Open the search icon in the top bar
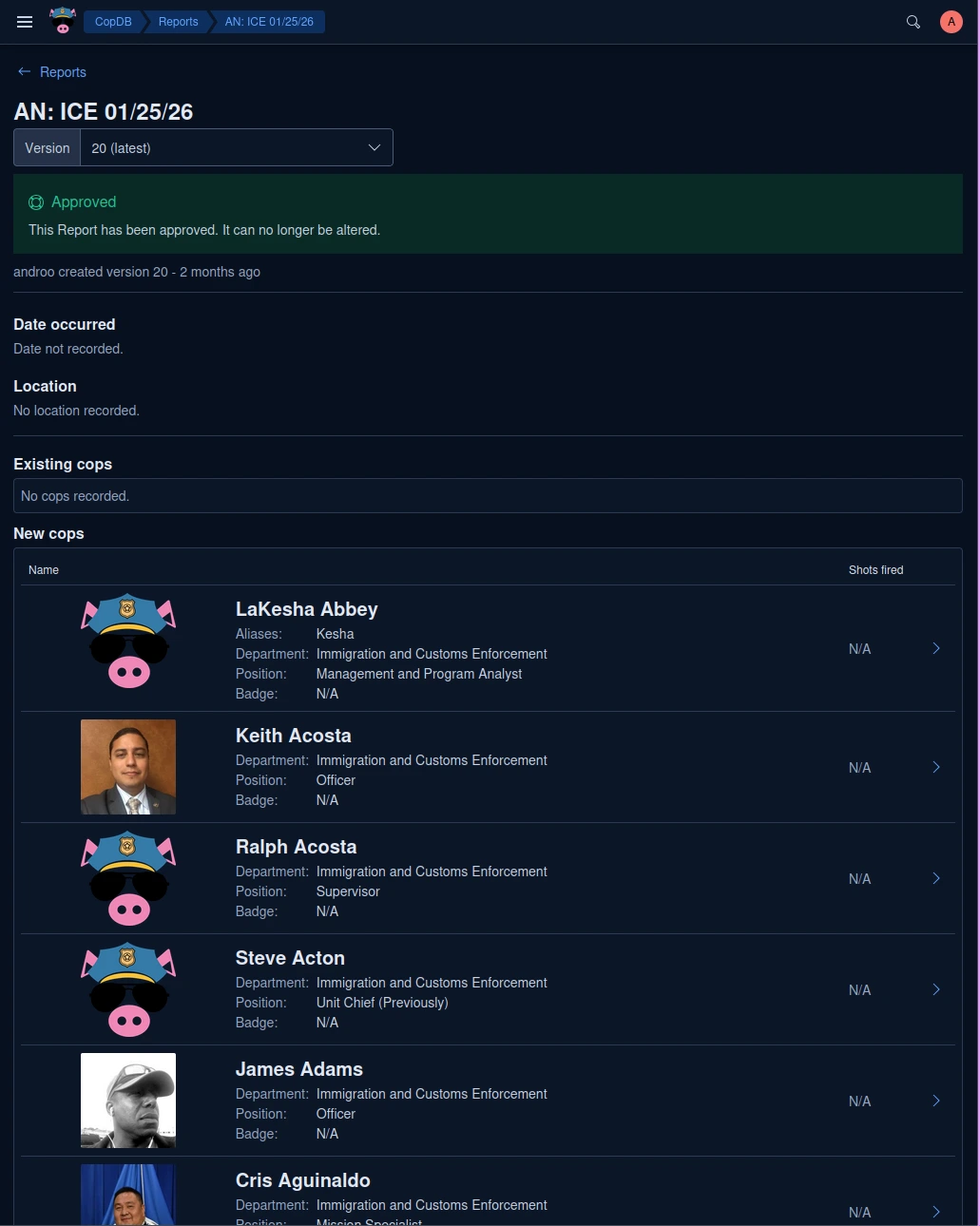The height and width of the screenshot is (1226, 980). (x=913, y=21)
